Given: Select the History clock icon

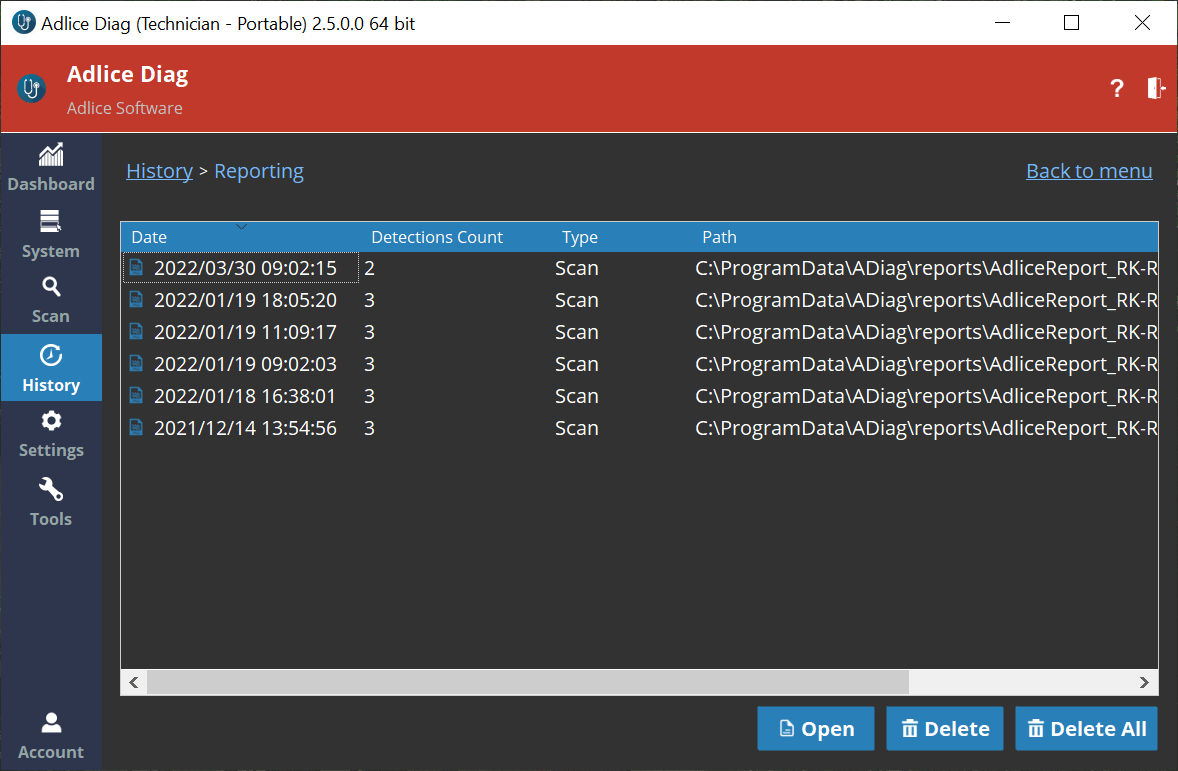Looking at the screenshot, I should coord(51,356).
